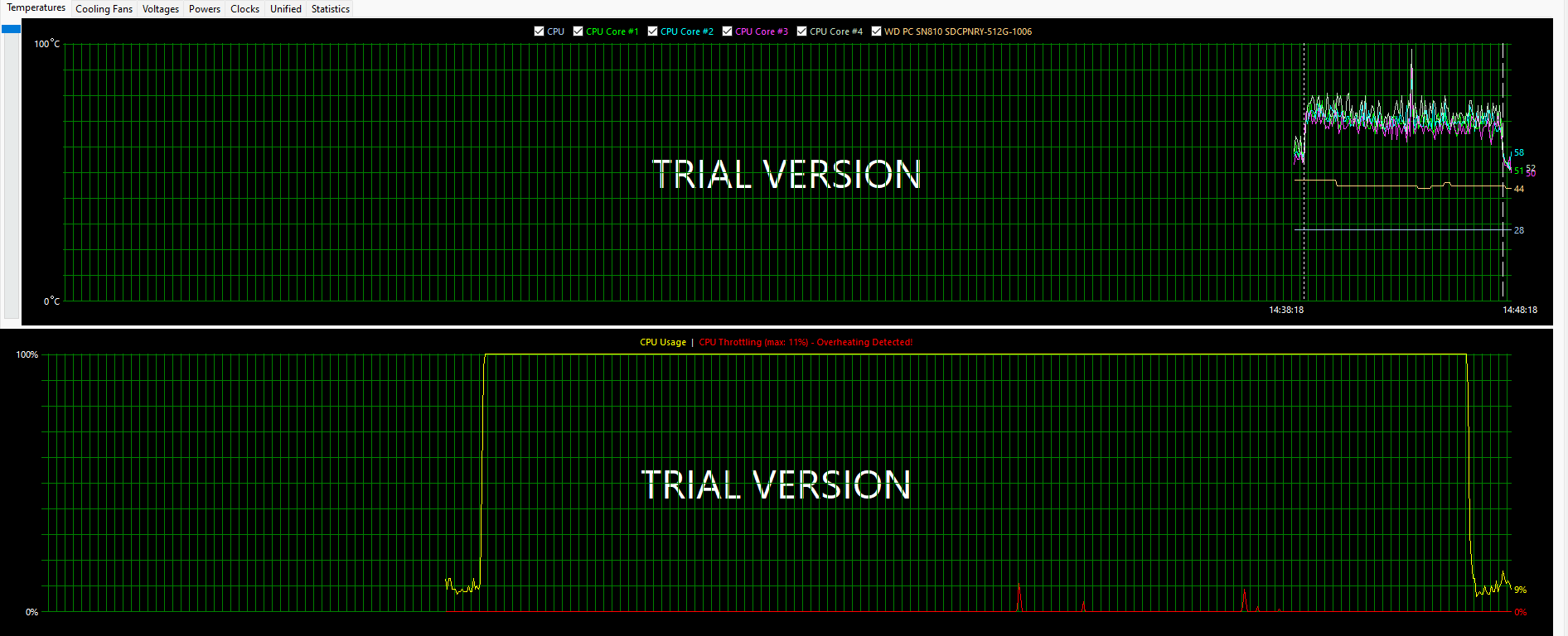The width and height of the screenshot is (1568, 636).
Task: Click the 0°C axis label
Action: [51, 301]
